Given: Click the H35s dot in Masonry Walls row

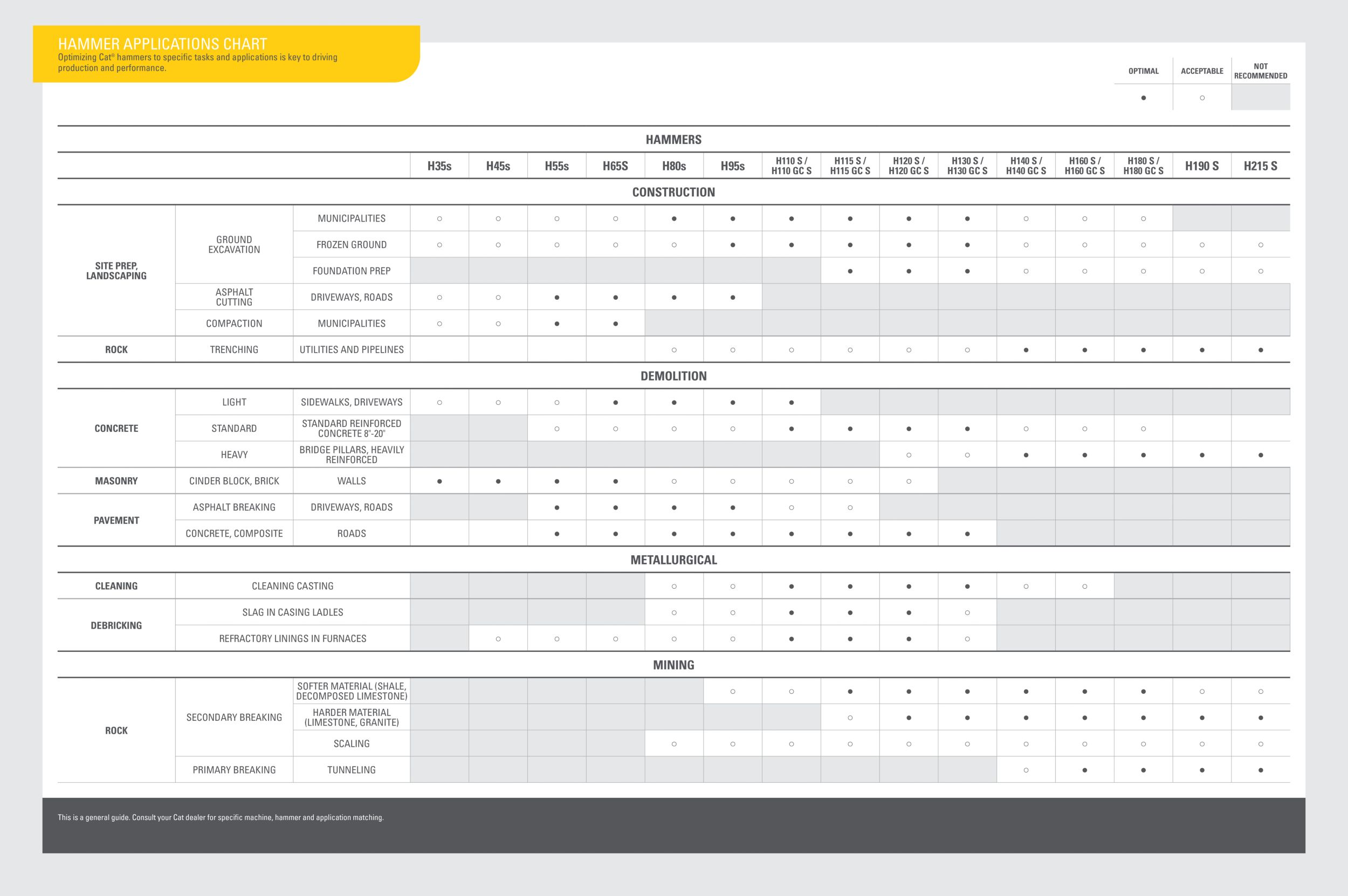Looking at the screenshot, I should 439,481.
